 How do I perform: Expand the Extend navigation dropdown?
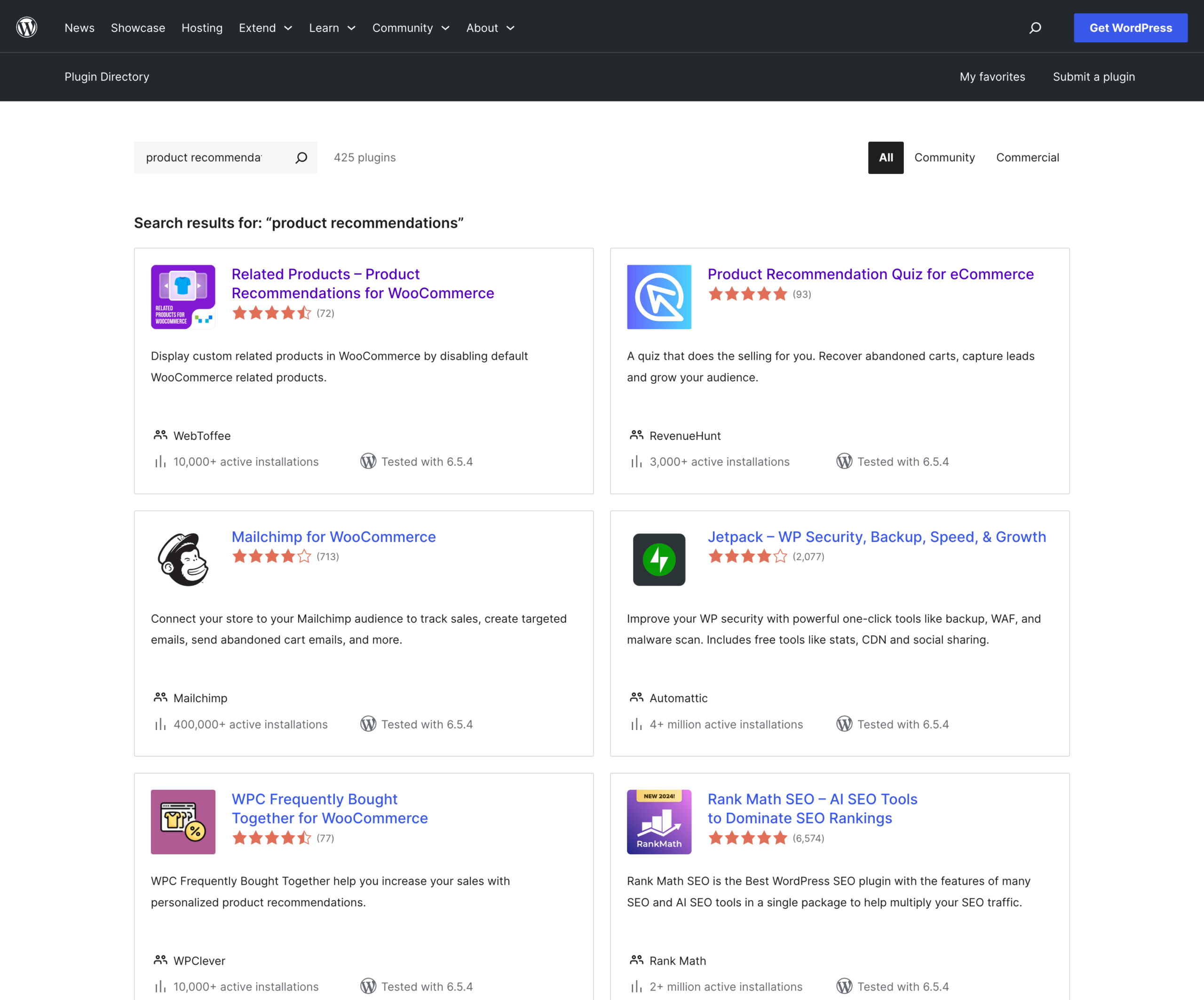(265, 28)
